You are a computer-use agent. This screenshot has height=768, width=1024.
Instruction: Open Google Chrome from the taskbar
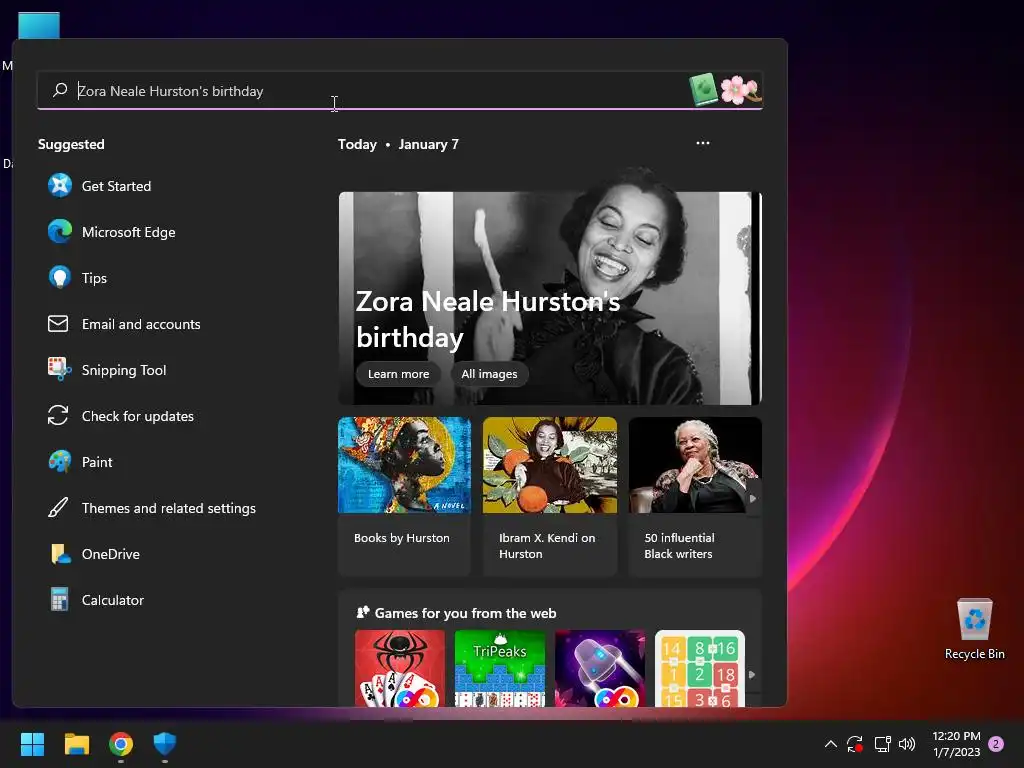pos(121,744)
